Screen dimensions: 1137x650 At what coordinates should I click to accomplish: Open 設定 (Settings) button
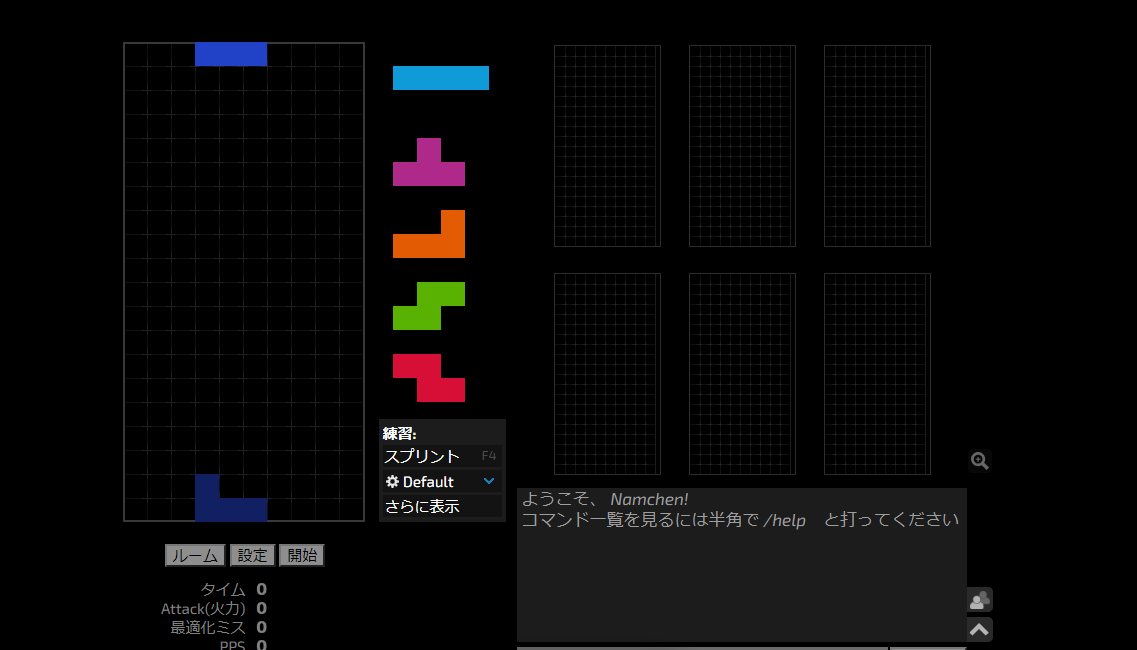[252, 555]
